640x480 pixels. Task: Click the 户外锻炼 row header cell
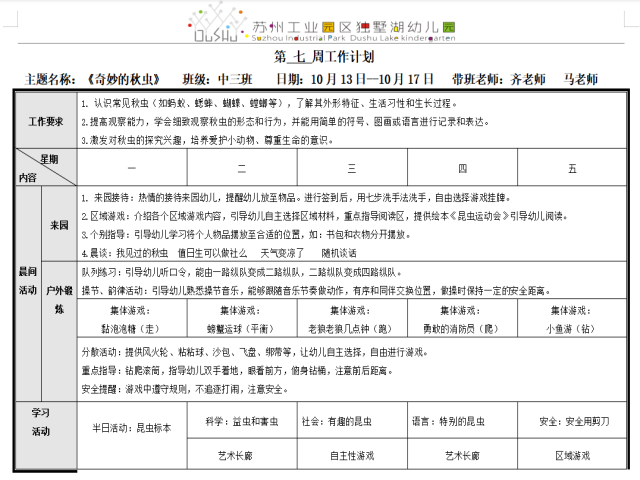pos(58,300)
